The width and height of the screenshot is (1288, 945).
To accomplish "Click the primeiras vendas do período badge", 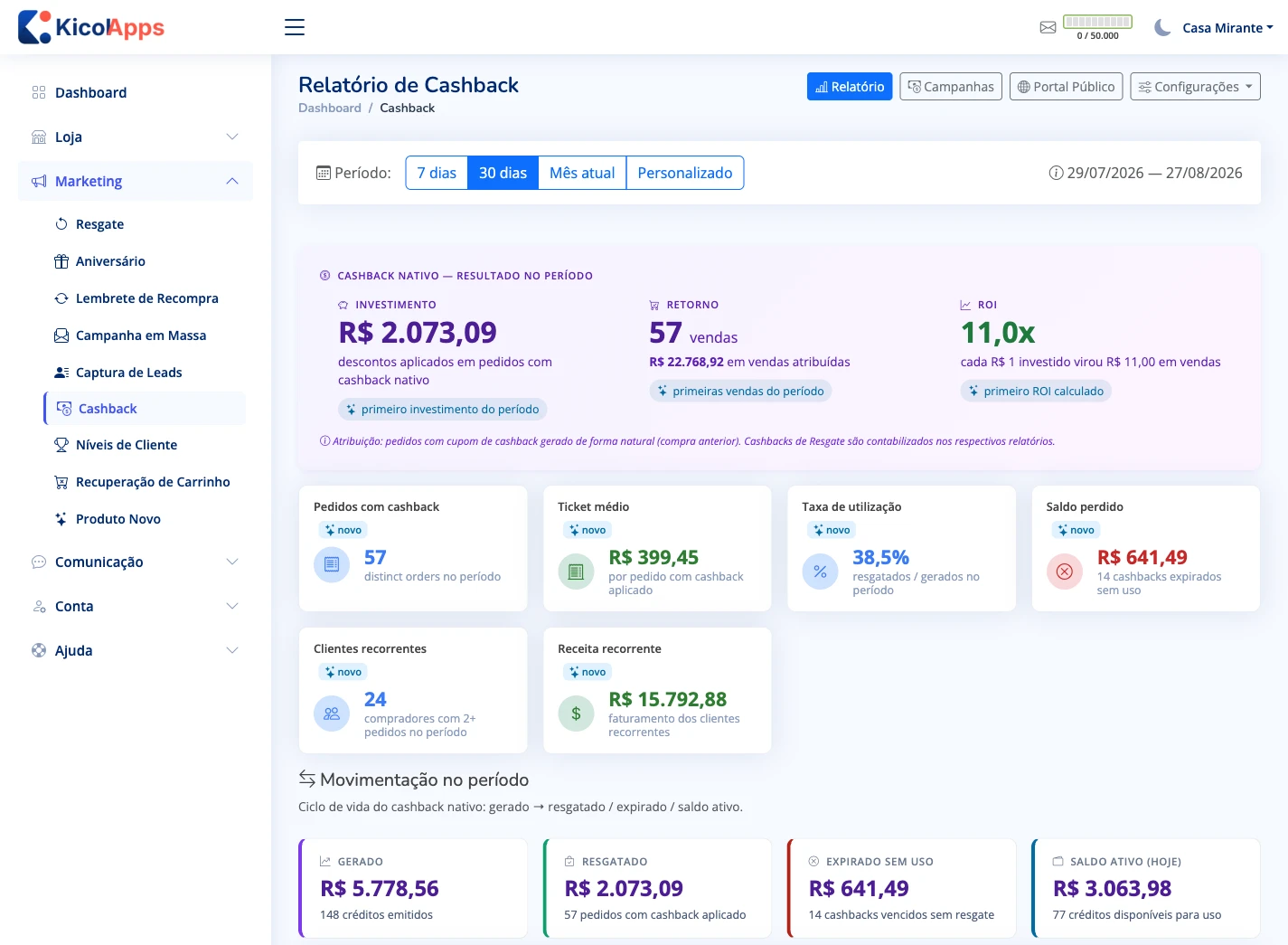I will (x=740, y=391).
